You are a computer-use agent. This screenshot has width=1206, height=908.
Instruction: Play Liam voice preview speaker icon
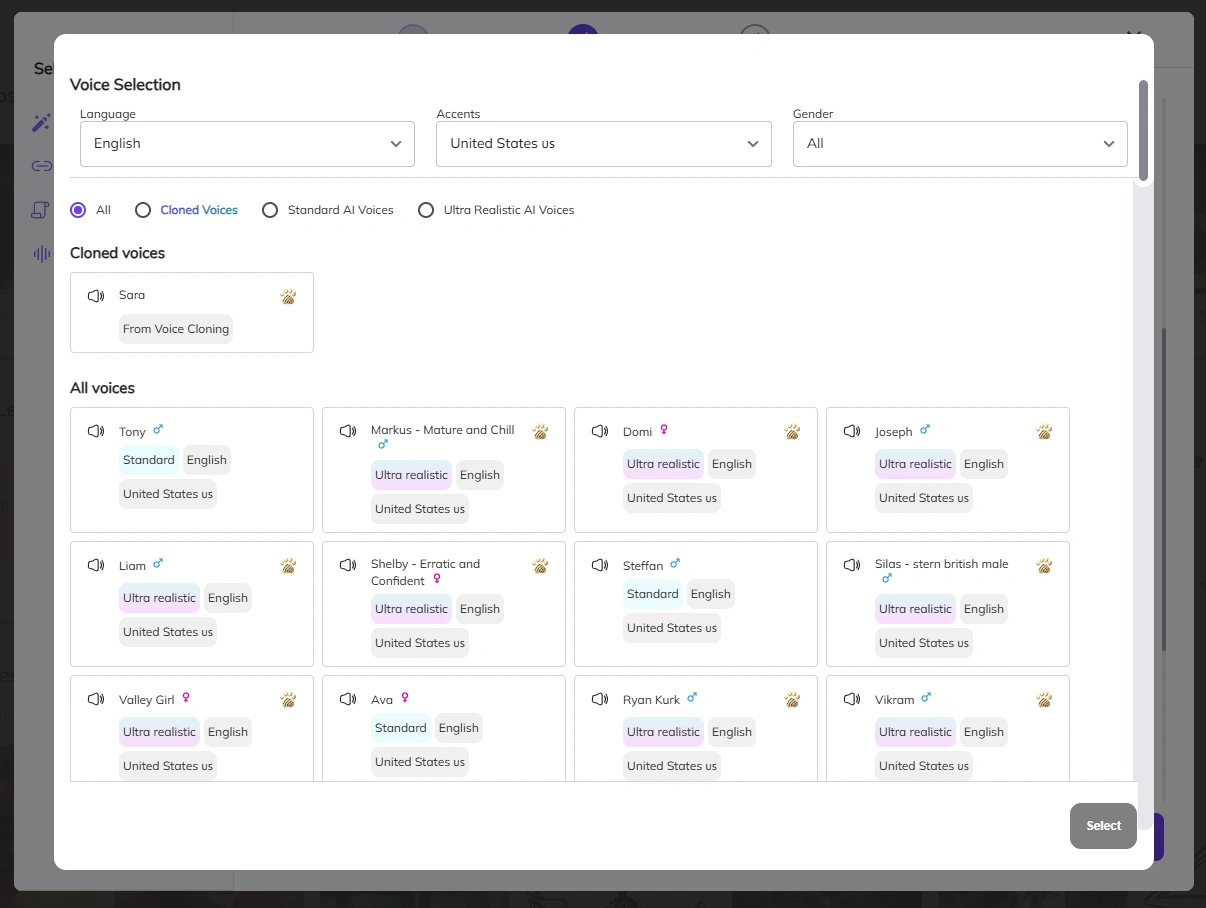(x=96, y=565)
